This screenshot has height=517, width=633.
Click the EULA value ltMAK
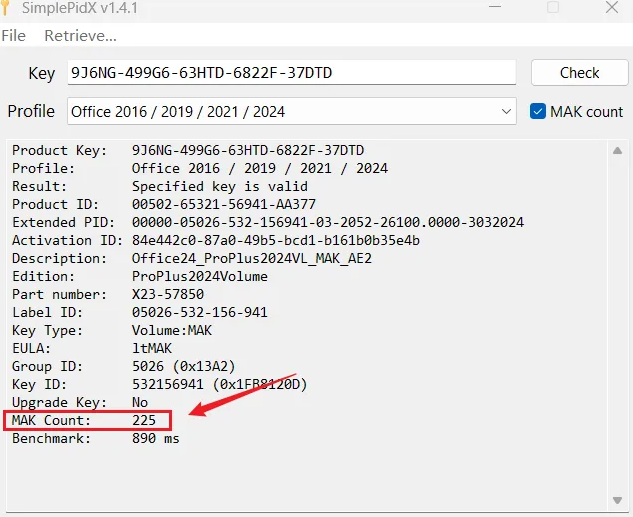[152, 348]
